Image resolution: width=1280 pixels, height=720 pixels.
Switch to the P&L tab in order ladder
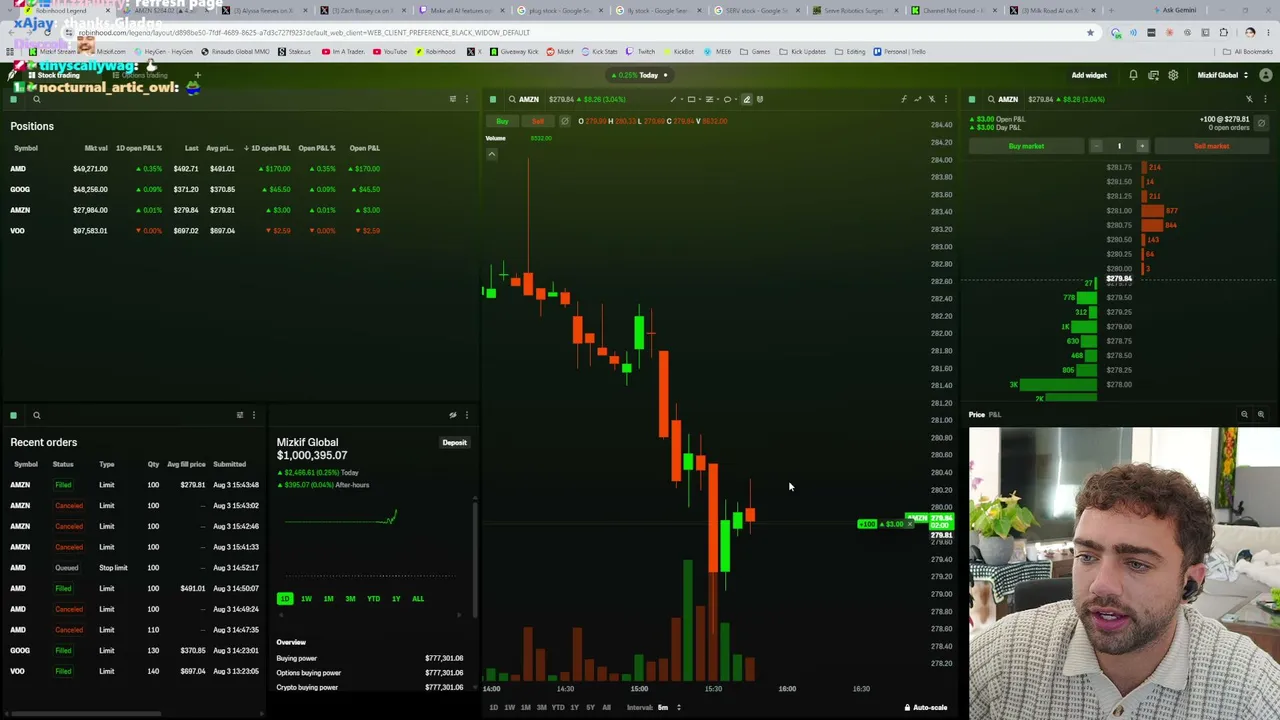[x=995, y=414]
